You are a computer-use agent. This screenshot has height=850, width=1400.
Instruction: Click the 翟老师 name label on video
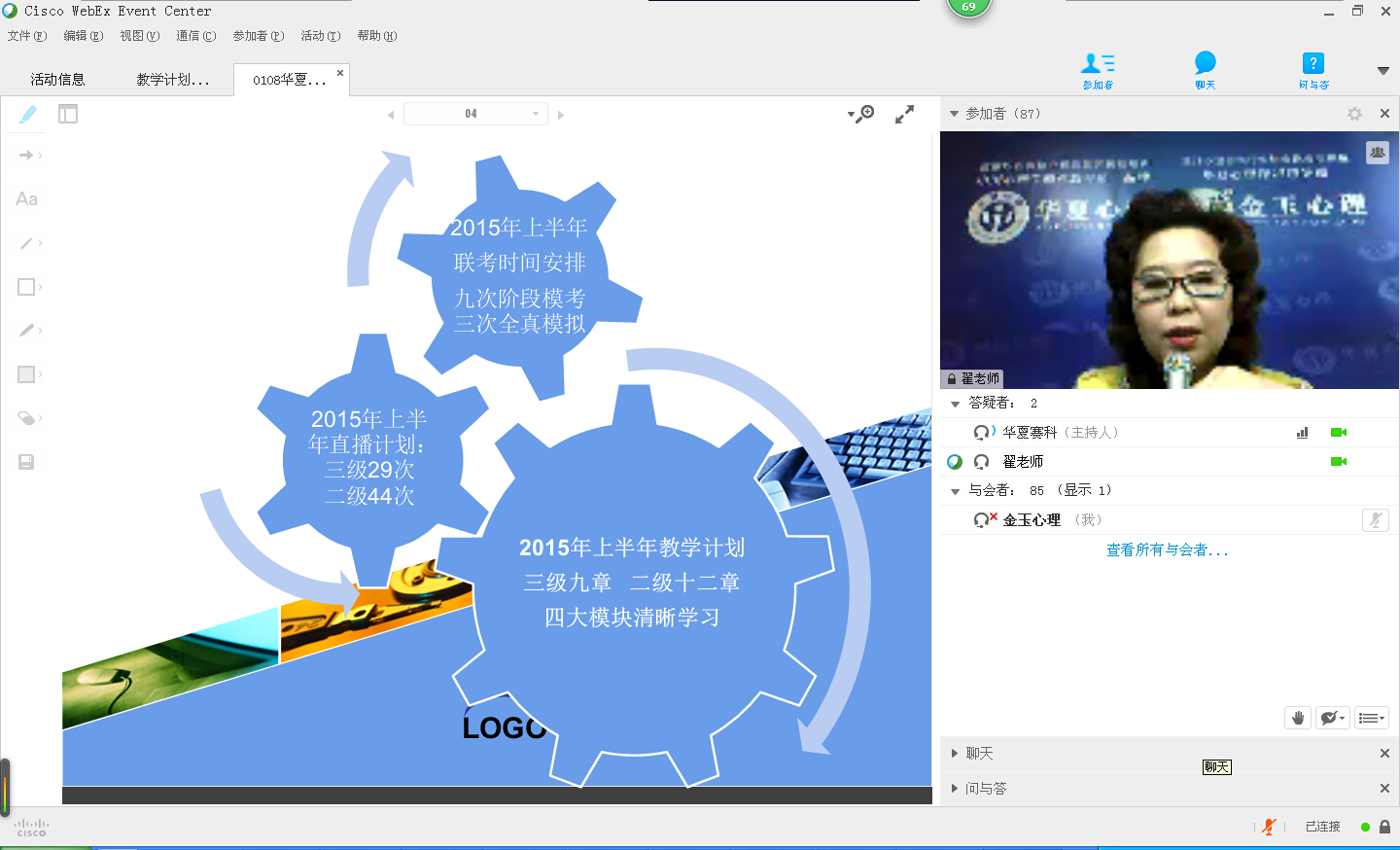point(973,378)
